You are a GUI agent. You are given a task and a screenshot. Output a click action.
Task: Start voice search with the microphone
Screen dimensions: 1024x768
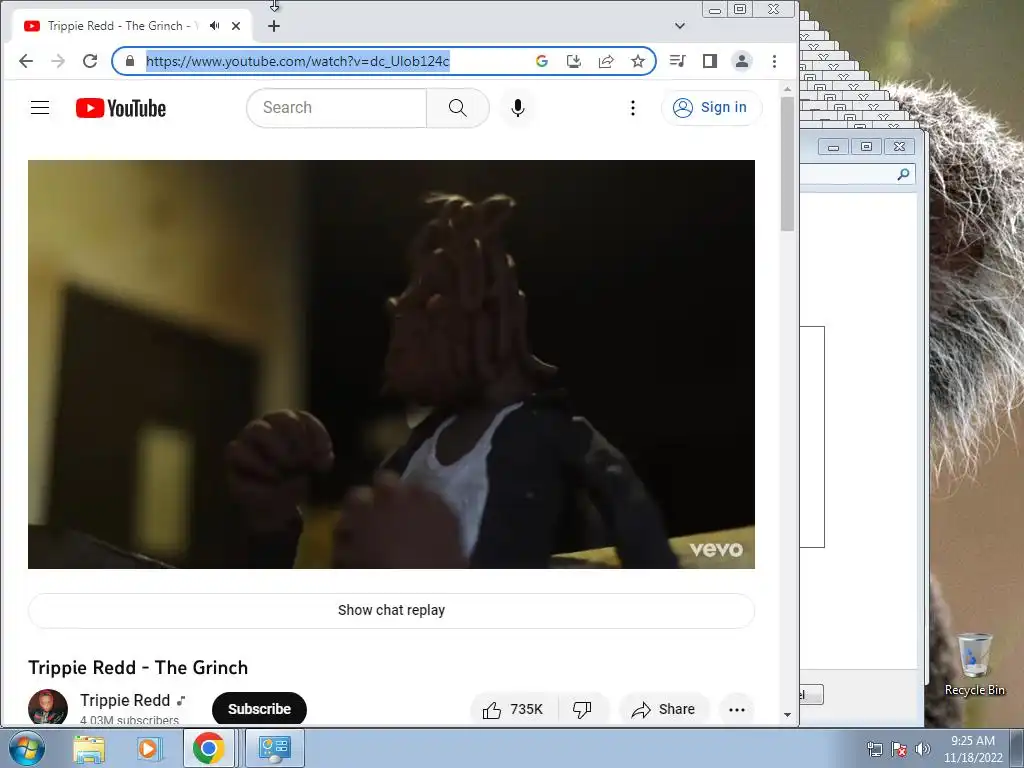click(518, 108)
